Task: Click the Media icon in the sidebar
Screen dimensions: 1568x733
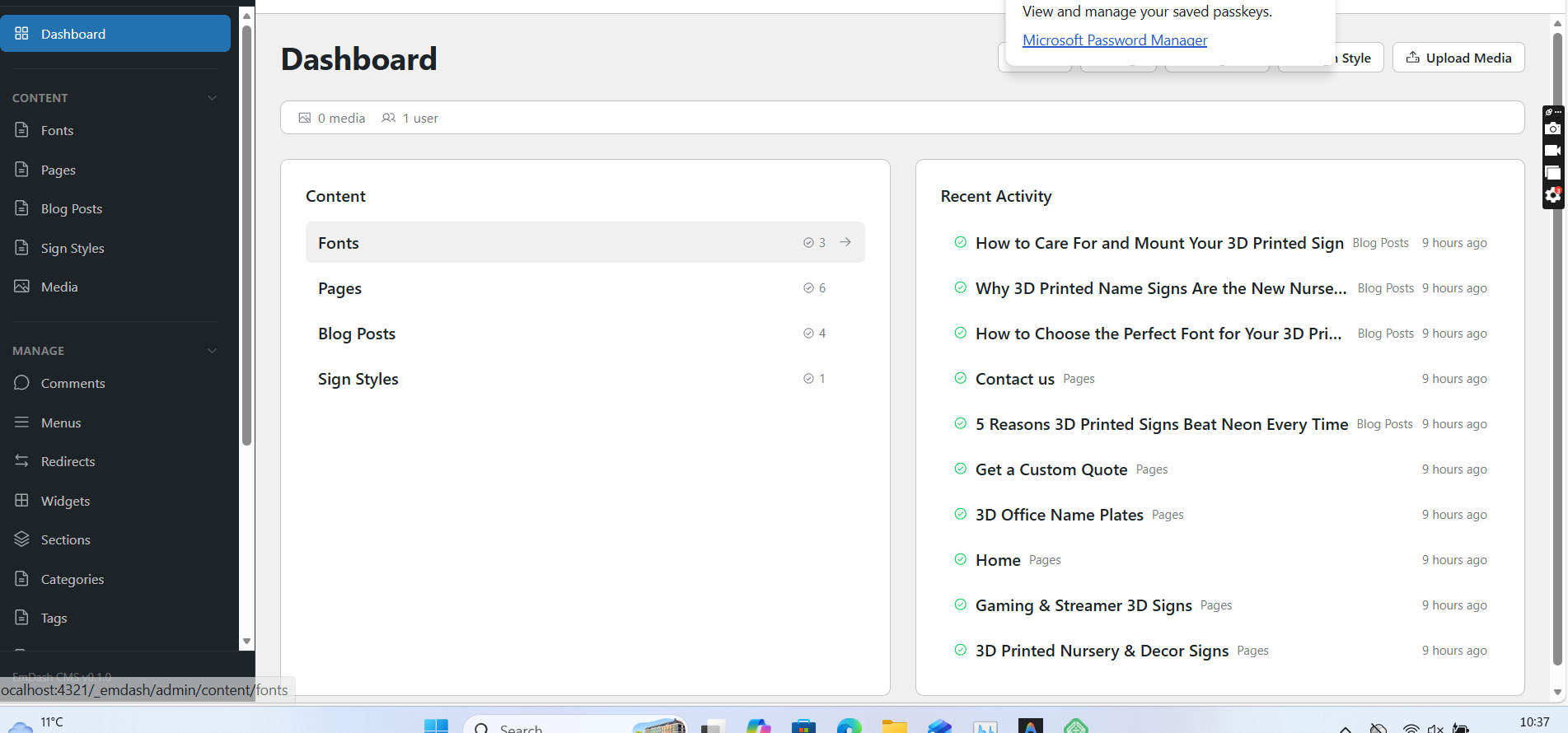Action: pos(22,287)
